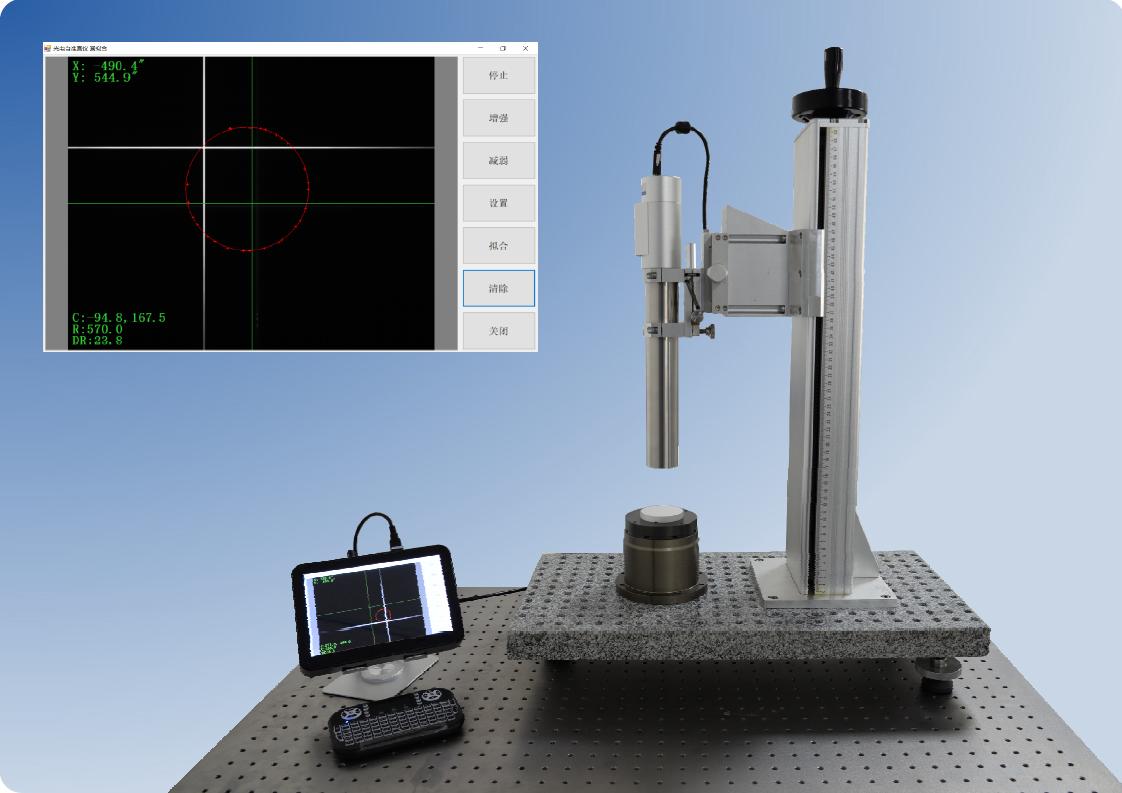1122x793 pixels.
Task: Click the 拟合 (Fit) button
Action: click(x=498, y=246)
